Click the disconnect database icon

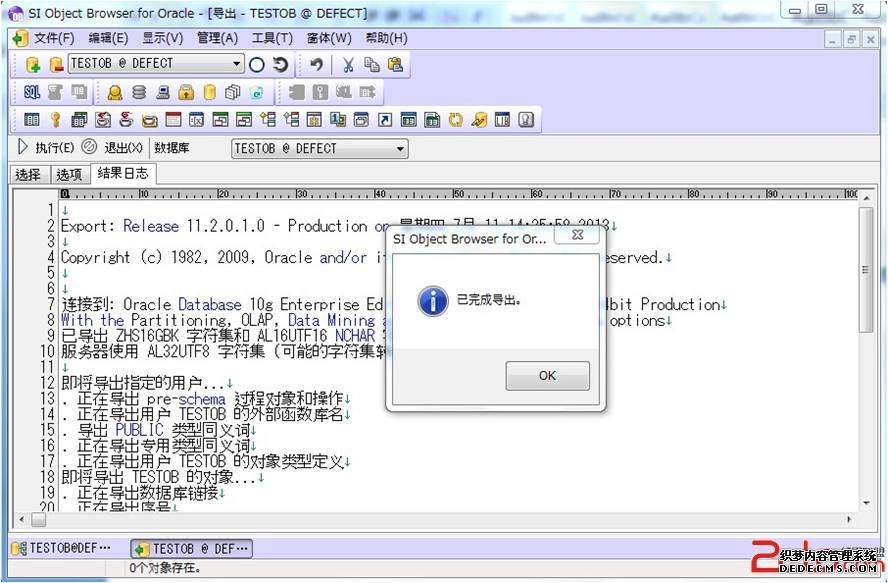(x=56, y=64)
